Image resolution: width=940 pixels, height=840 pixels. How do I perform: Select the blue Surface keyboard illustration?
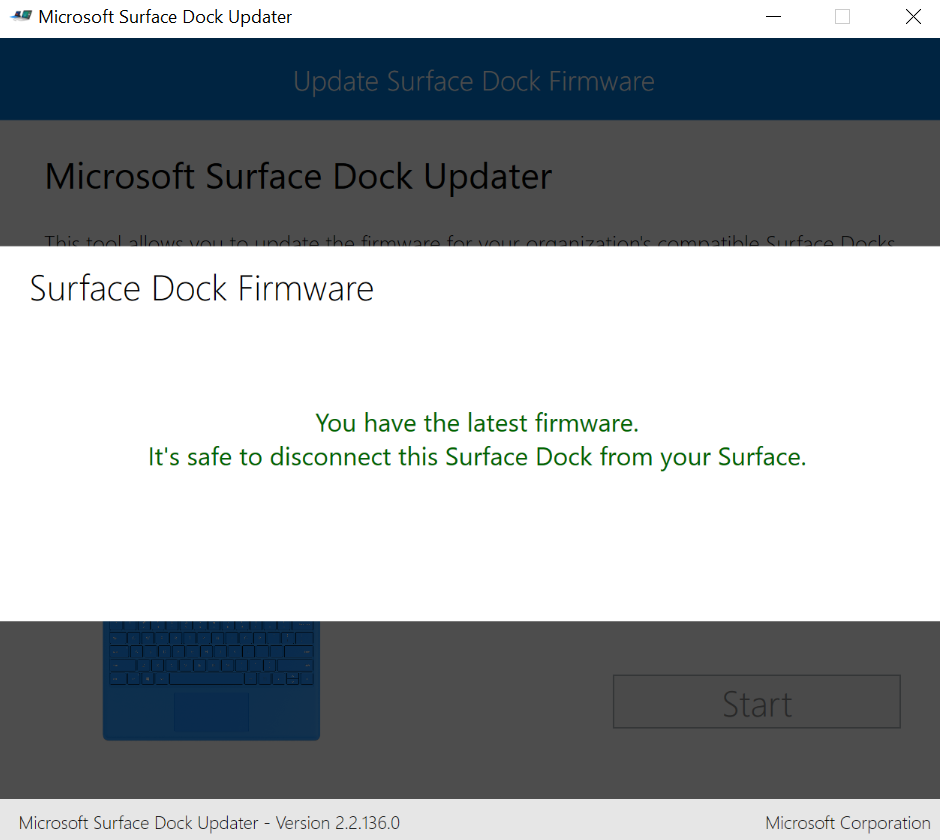211,681
